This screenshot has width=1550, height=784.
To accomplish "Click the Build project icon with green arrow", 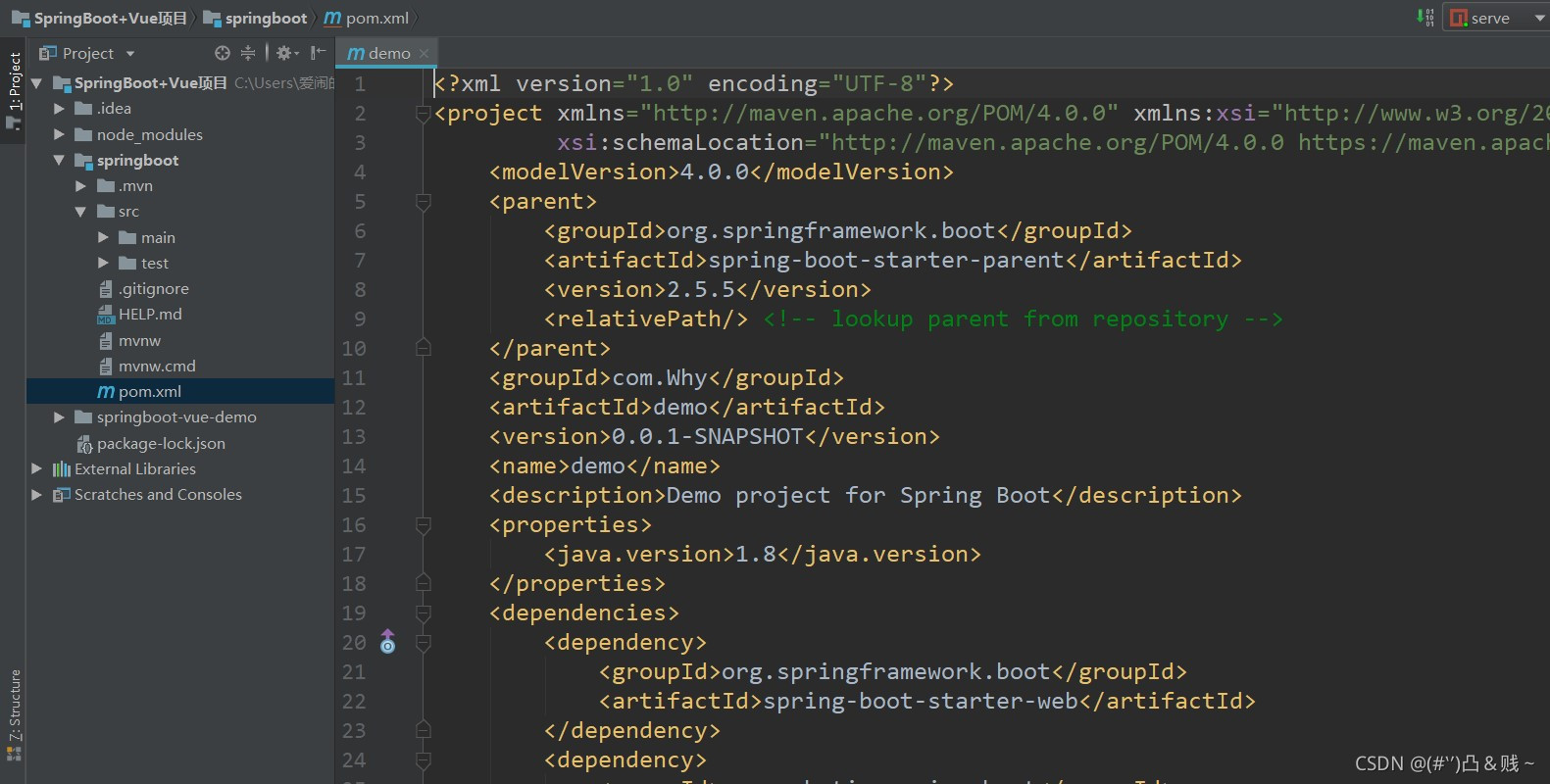I will tap(1425, 18).
